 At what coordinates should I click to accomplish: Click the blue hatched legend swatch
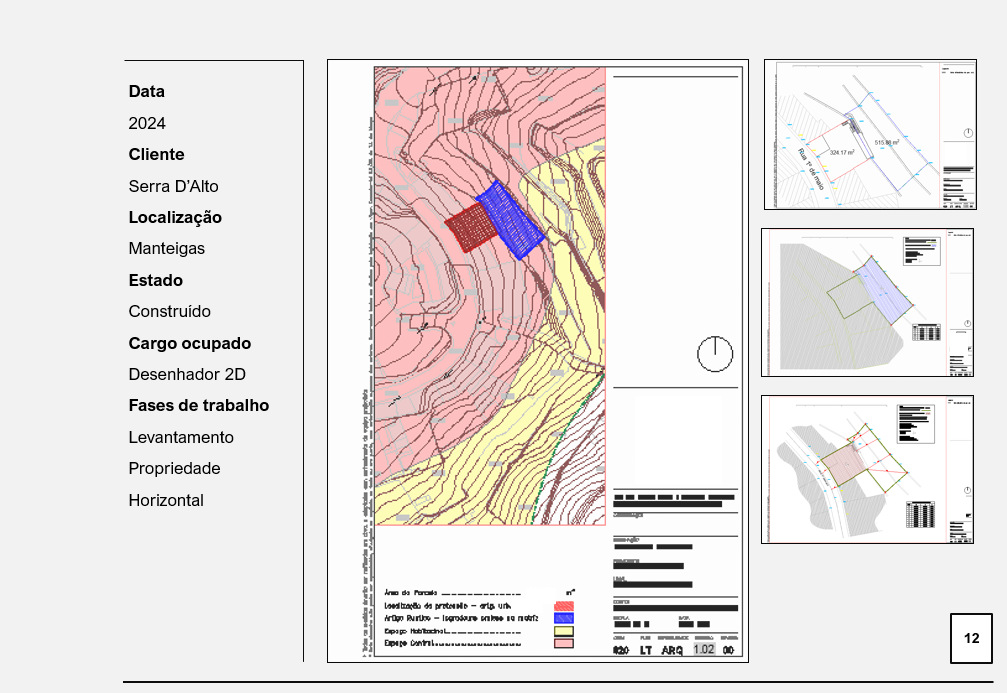[x=564, y=618]
